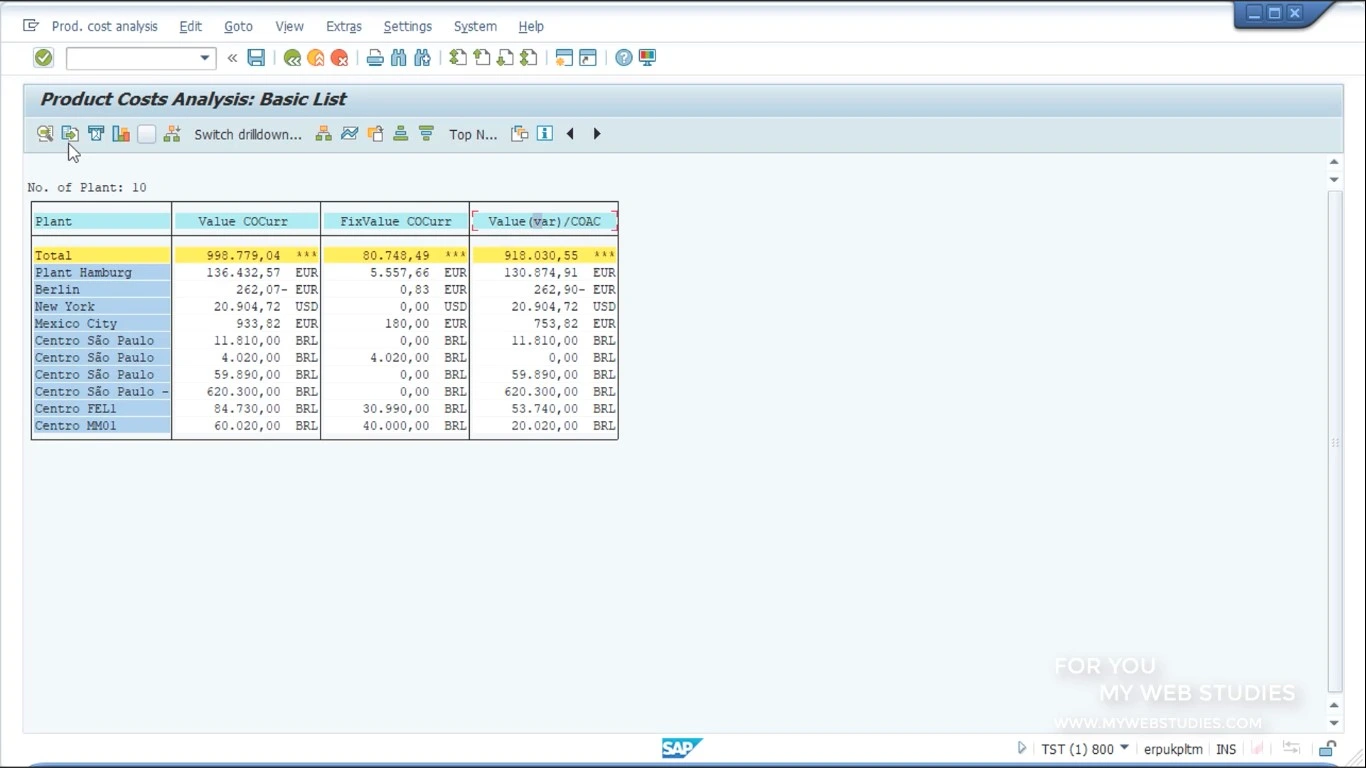
Task: Select the Mexico City plant row
Action: tap(102, 323)
